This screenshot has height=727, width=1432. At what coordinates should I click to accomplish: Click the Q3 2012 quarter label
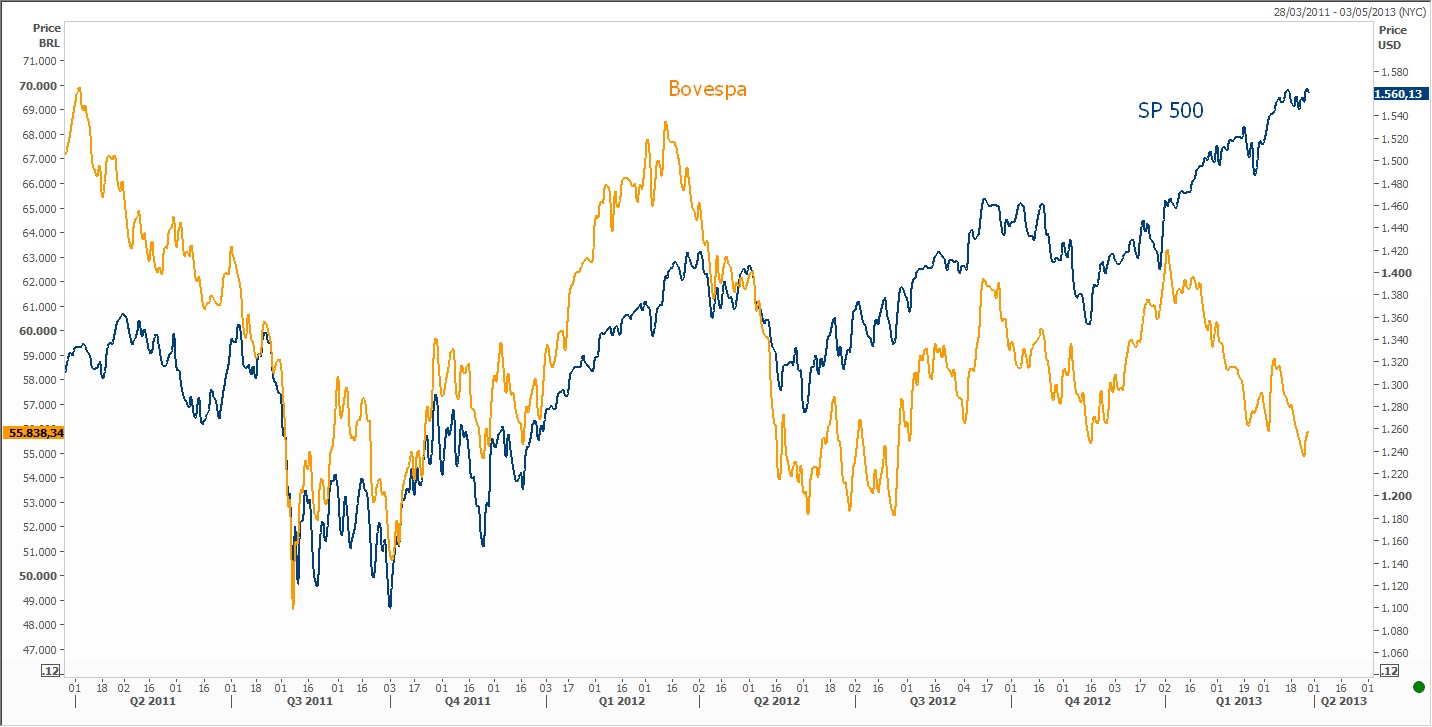[x=932, y=702]
